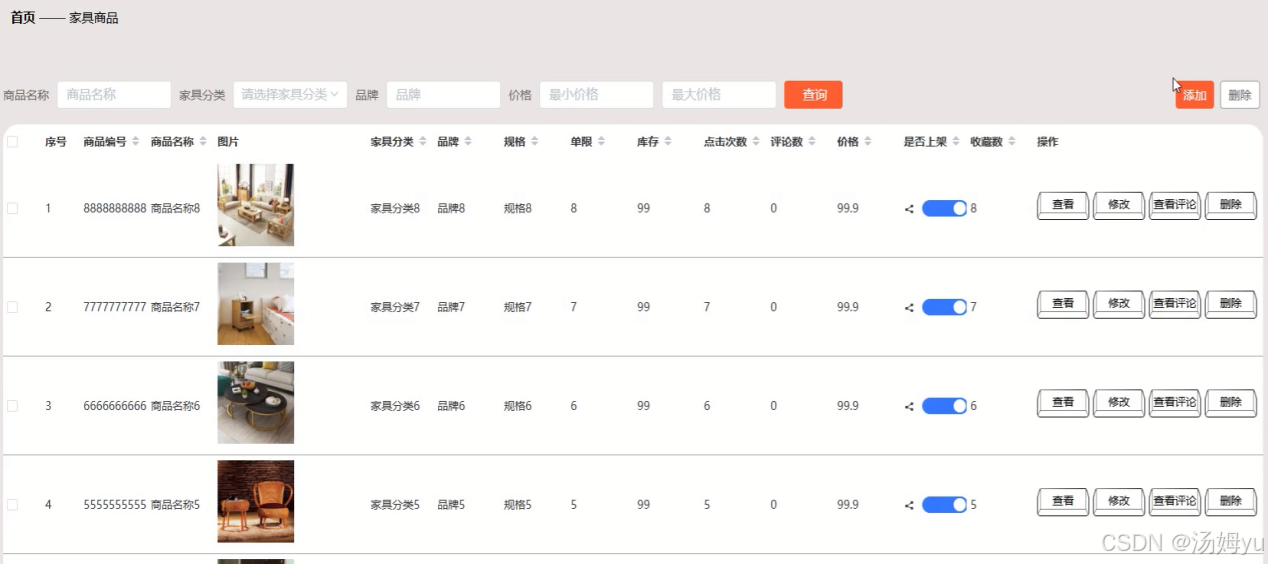Viewport: 1268px width, 564px height.
Task: Click the 家具分类8 cell
Action: 395,208
